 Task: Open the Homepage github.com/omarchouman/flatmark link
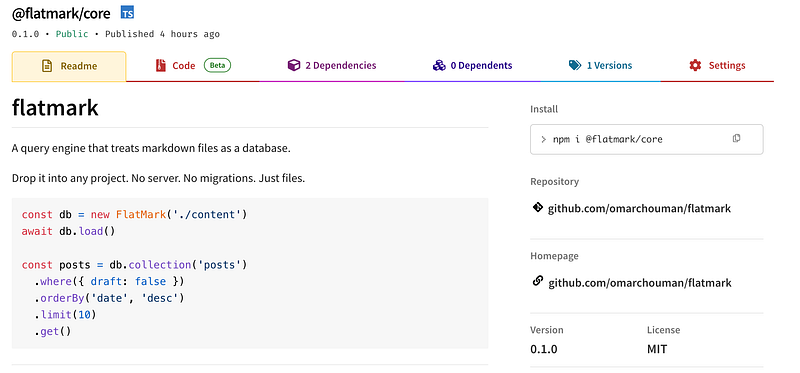(640, 283)
